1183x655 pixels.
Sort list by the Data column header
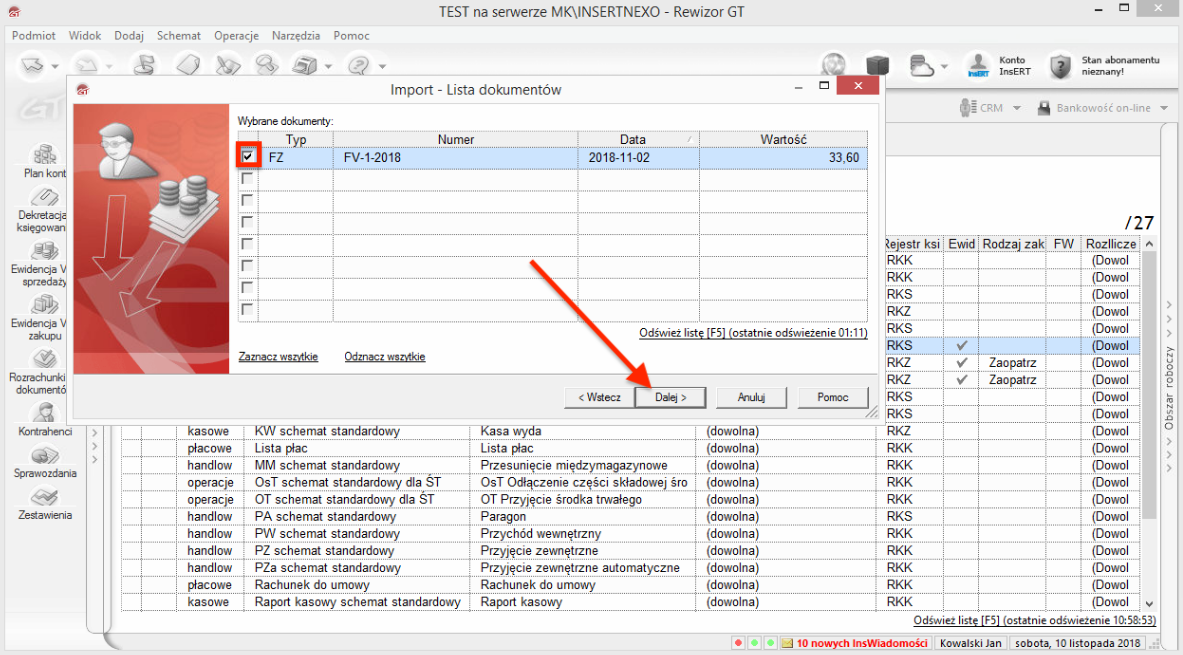coord(632,140)
